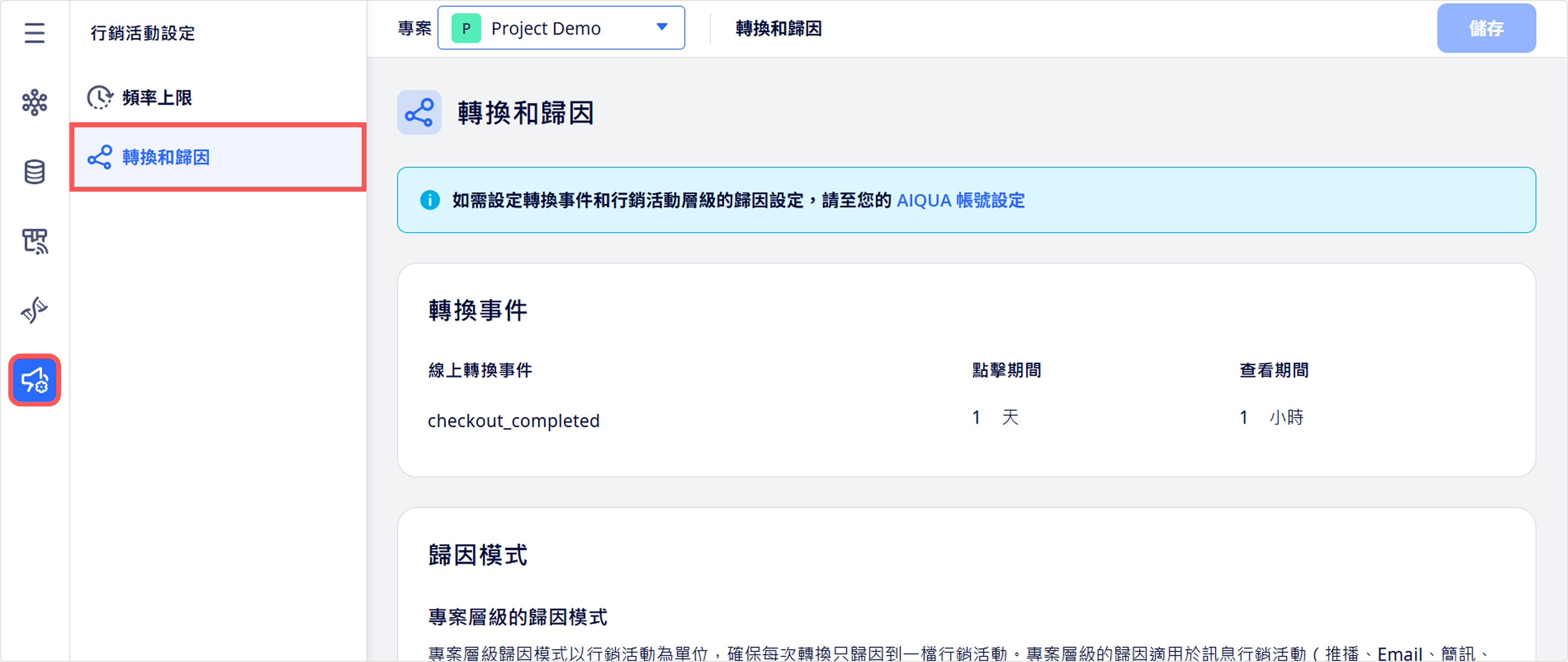Click the blue info icon in banner
Screen dimensions: 1568x662
430,200
